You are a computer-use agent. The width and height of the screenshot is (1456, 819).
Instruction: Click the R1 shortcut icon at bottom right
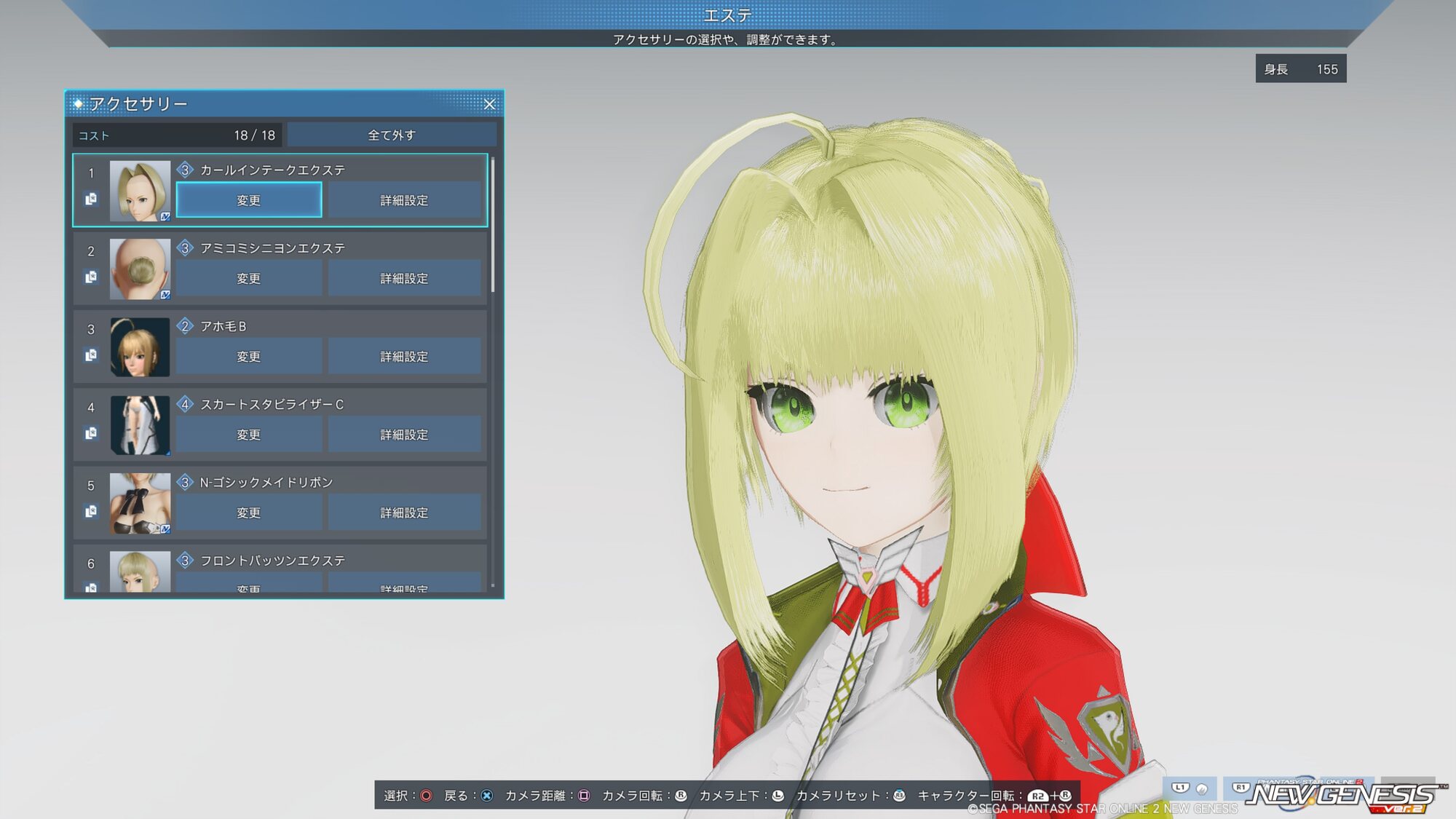1240,788
